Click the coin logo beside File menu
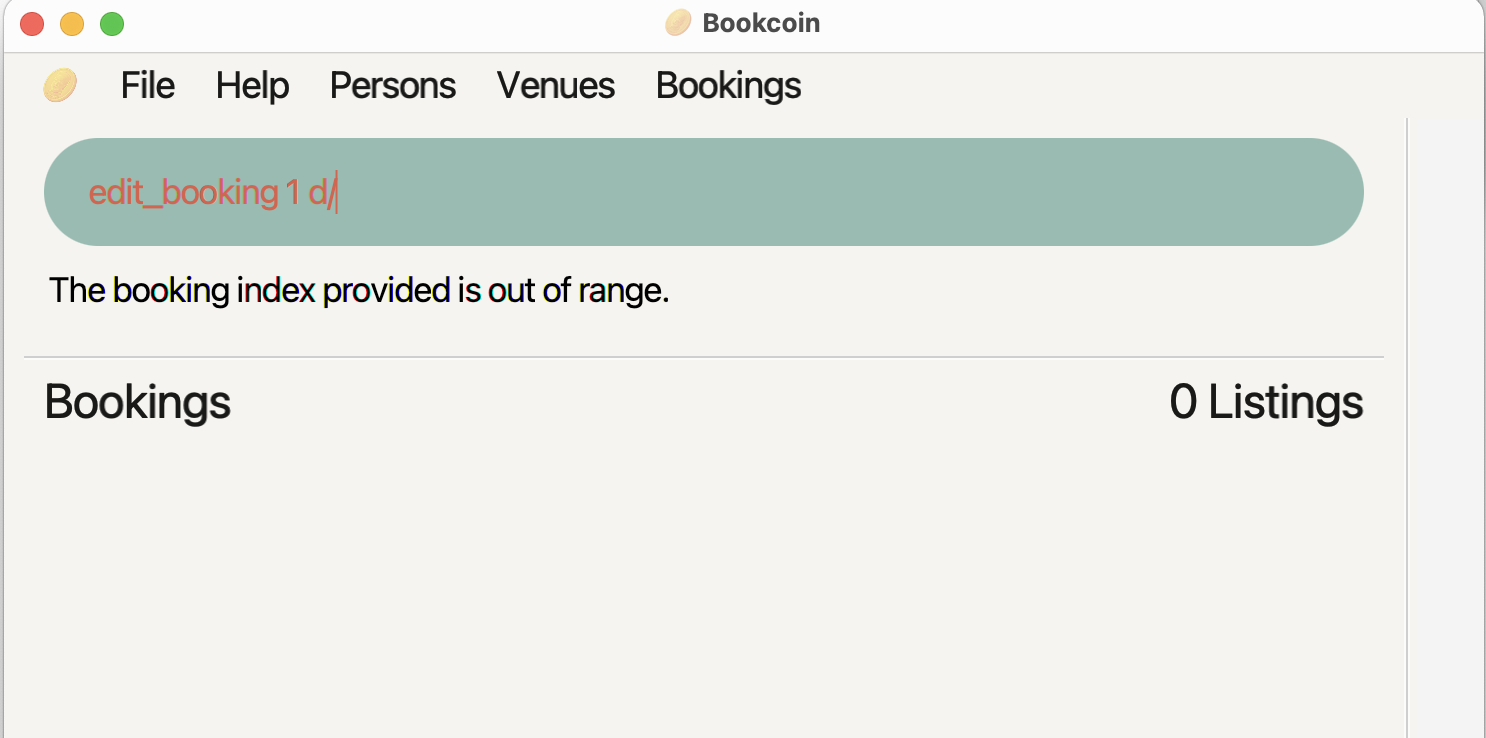The width and height of the screenshot is (1486, 738). coord(60,85)
